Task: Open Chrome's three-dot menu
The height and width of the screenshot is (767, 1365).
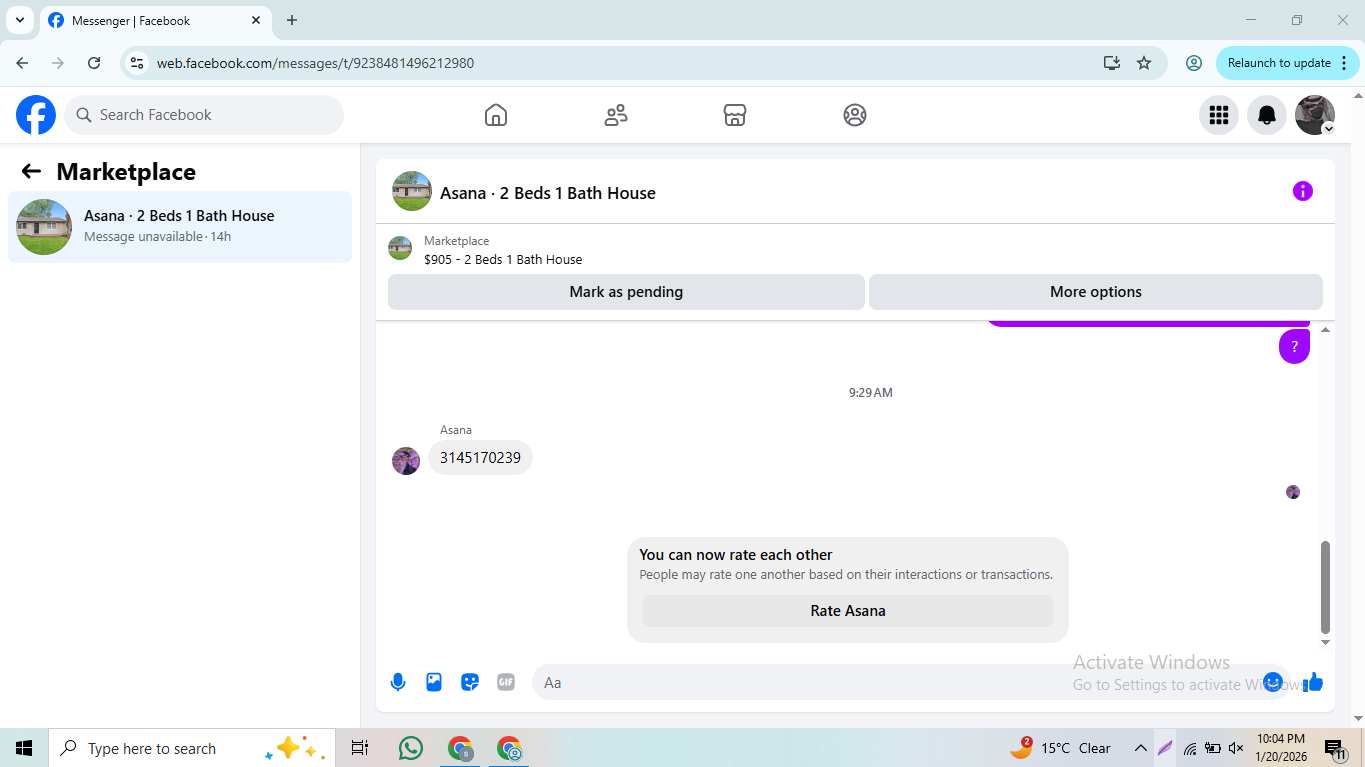Action: [1343, 63]
